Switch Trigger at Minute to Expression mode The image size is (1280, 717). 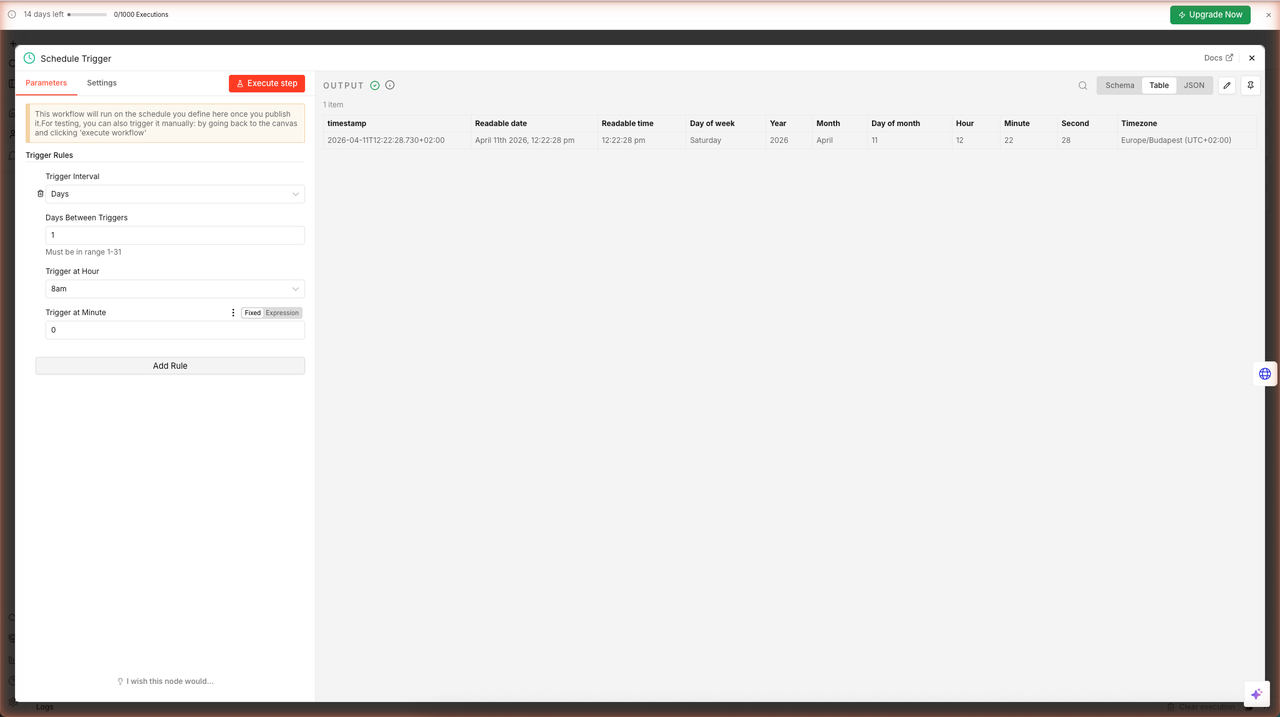[282, 313]
